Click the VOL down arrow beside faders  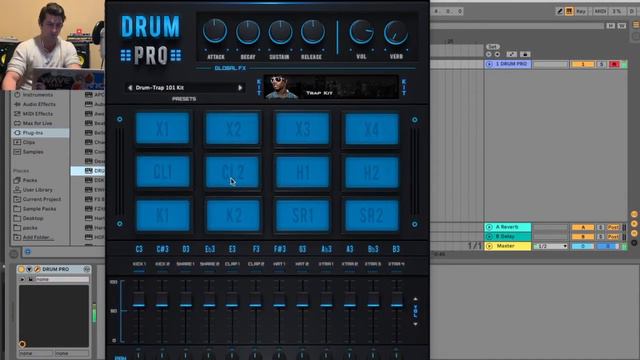[415, 324]
